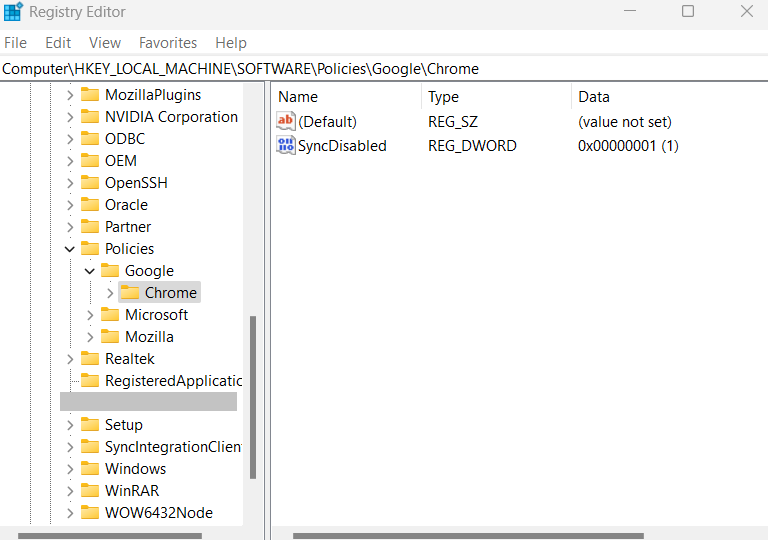Screen dimensions: 768x540
Task: Select the OpenSSH folder icon
Action: click(90, 182)
